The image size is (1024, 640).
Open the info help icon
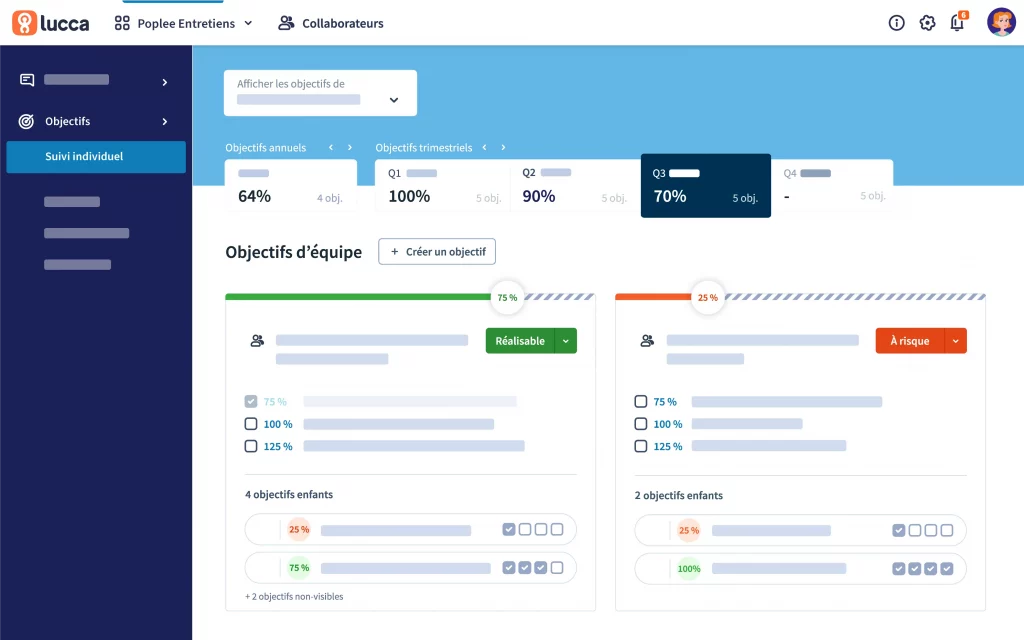tap(897, 24)
